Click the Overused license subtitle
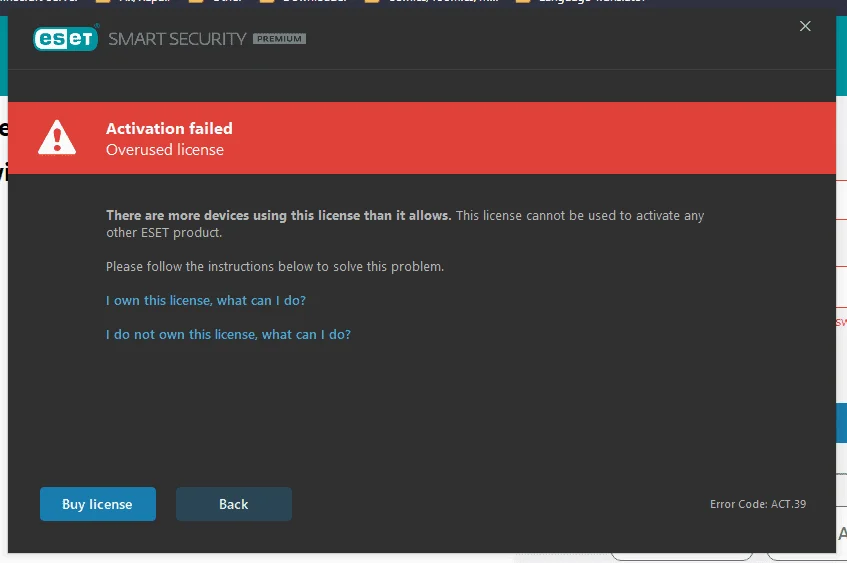 tap(165, 150)
